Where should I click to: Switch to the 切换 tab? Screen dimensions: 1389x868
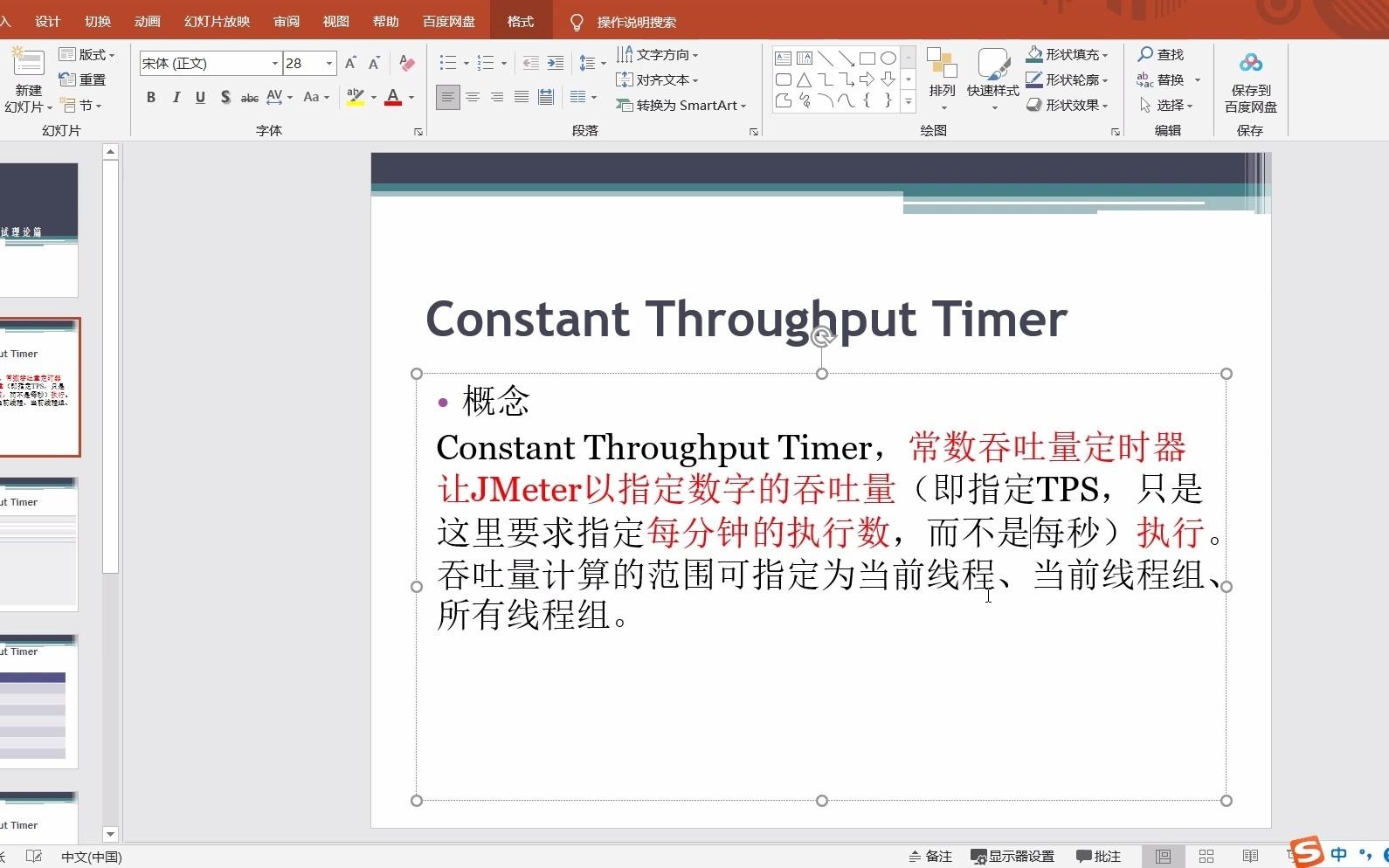coord(98,22)
